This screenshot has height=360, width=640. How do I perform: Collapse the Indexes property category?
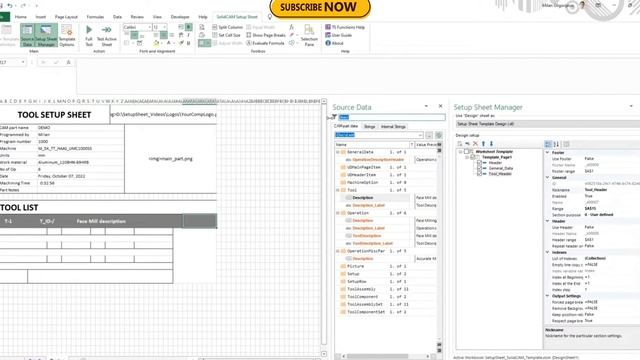pyautogui.click(x=548, y=252)
